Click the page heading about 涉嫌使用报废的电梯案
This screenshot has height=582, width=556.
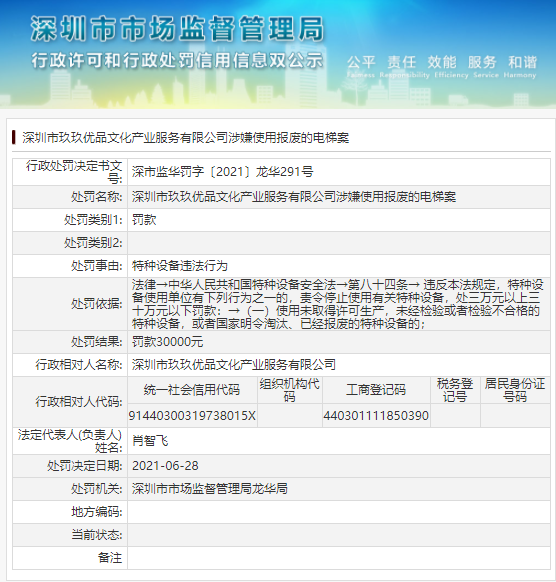185,138
